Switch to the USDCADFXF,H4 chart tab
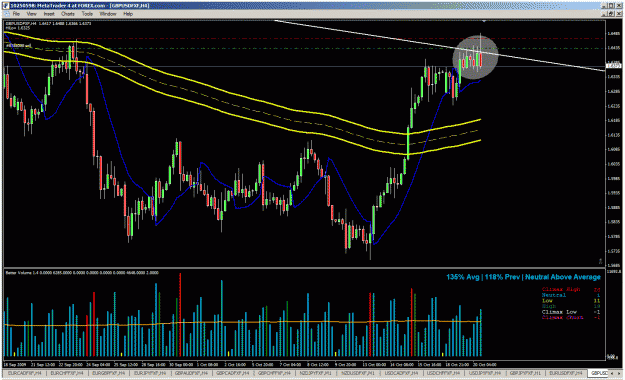 [x=401, y=373]
